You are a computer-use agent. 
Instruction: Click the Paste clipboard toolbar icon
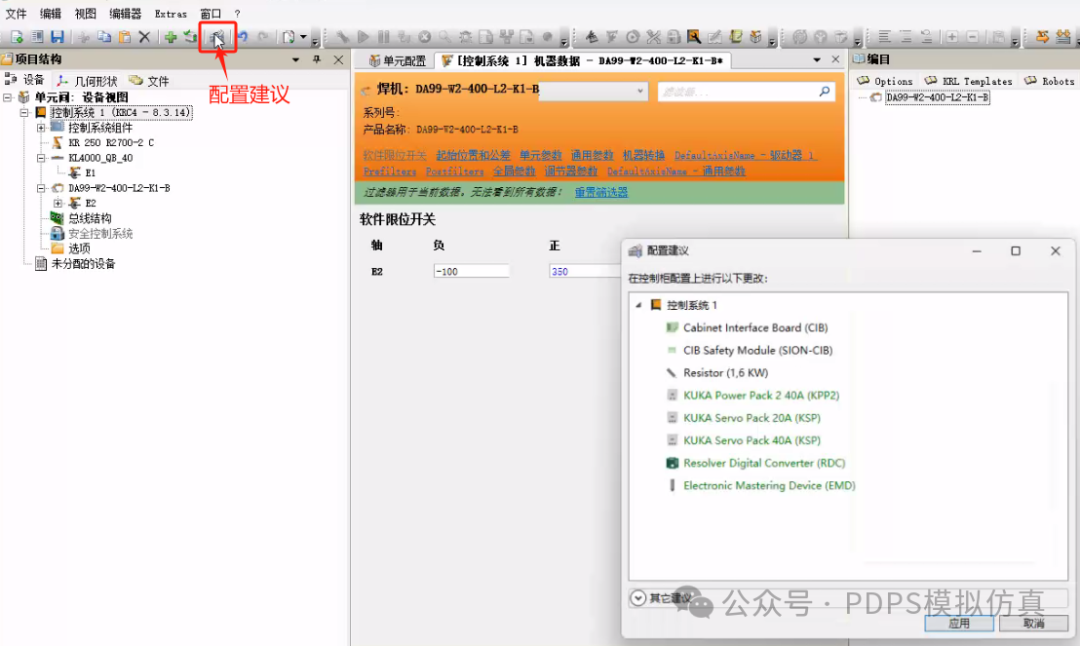[125, 37]
